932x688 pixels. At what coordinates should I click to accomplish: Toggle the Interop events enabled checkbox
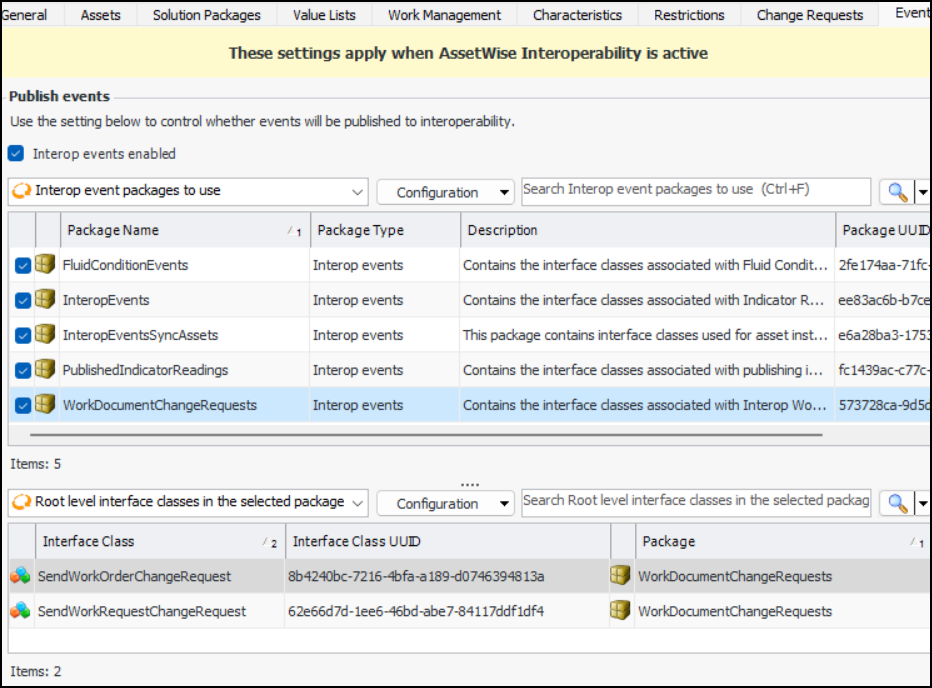16,154
